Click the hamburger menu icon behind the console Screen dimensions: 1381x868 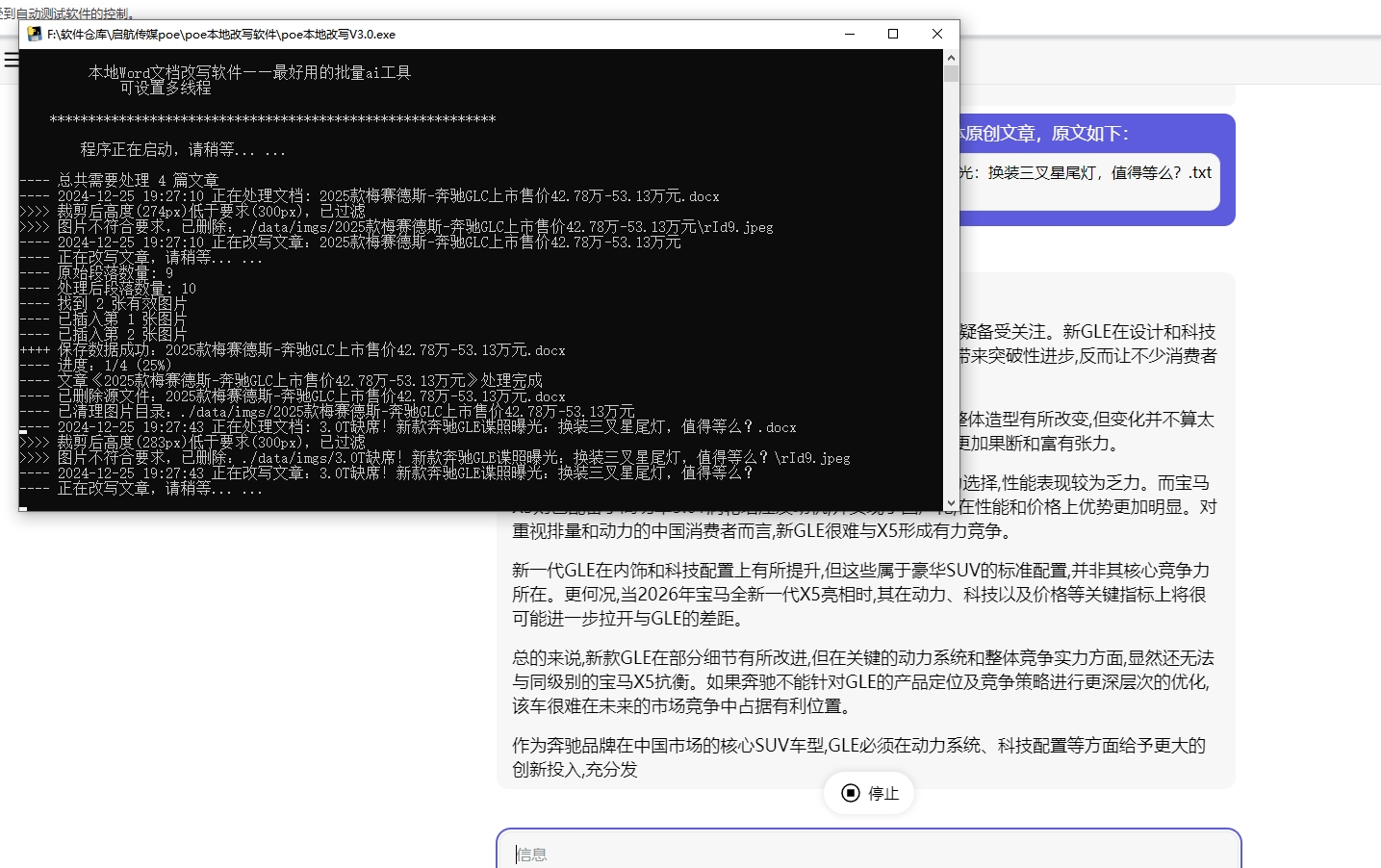[11, 60]
